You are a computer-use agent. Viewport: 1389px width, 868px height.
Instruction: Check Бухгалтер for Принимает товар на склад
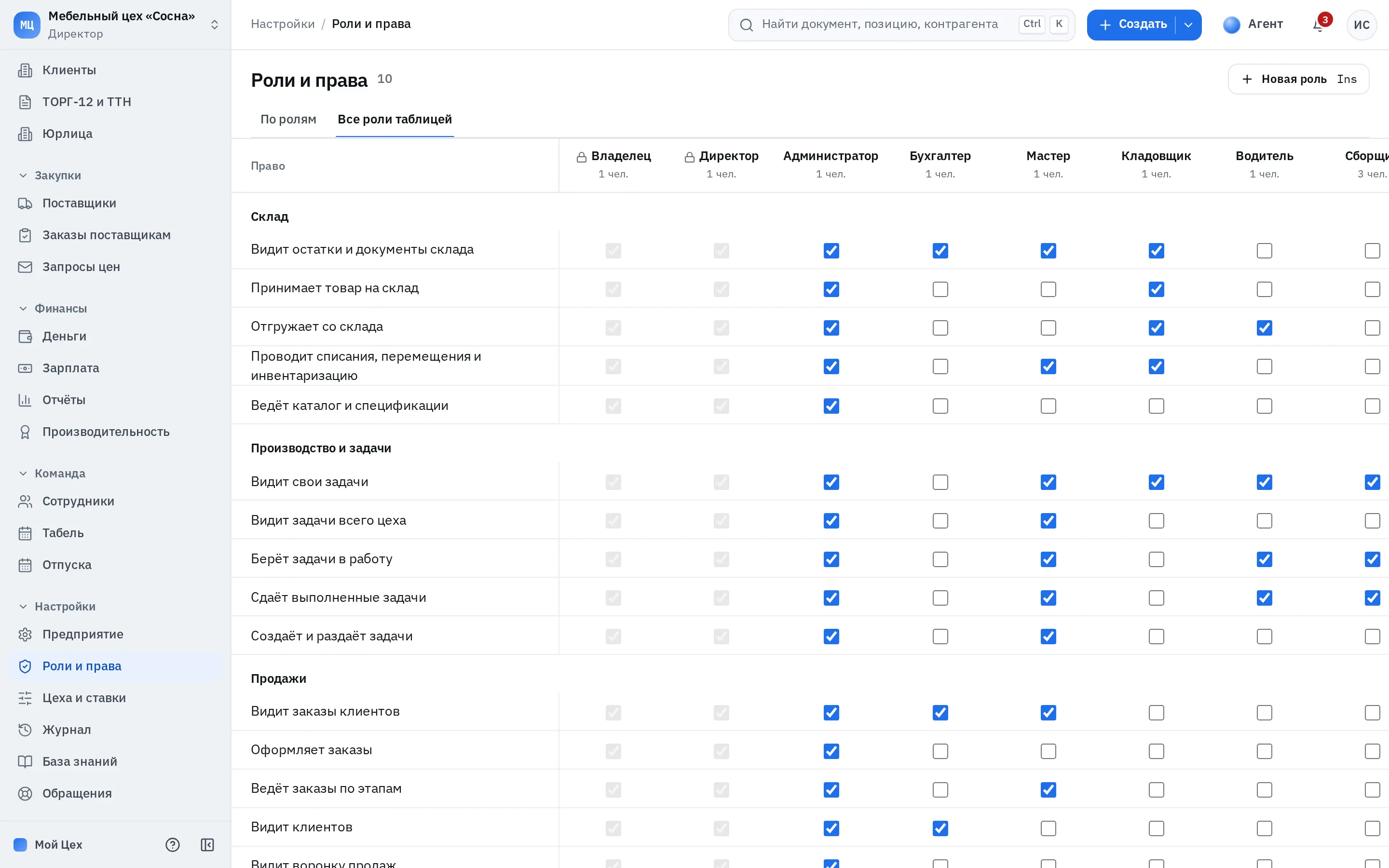coord(940,289)
